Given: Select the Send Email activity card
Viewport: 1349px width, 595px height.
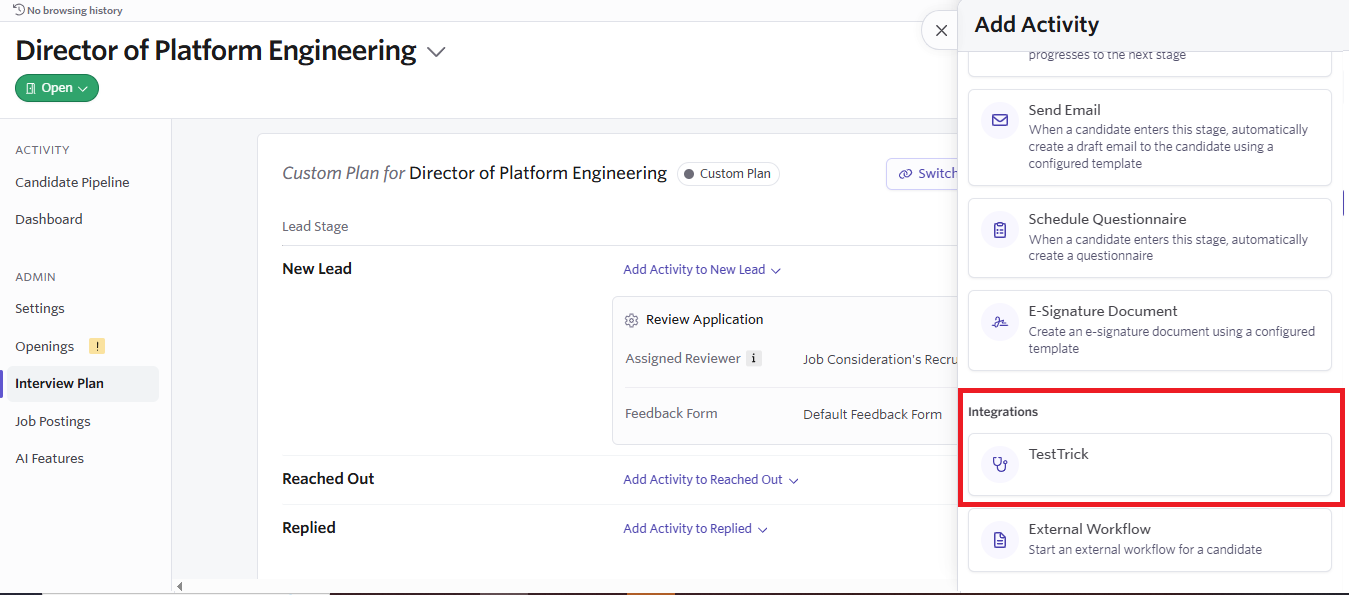Looking at the screenshot, I should [x=1150, y=137].
